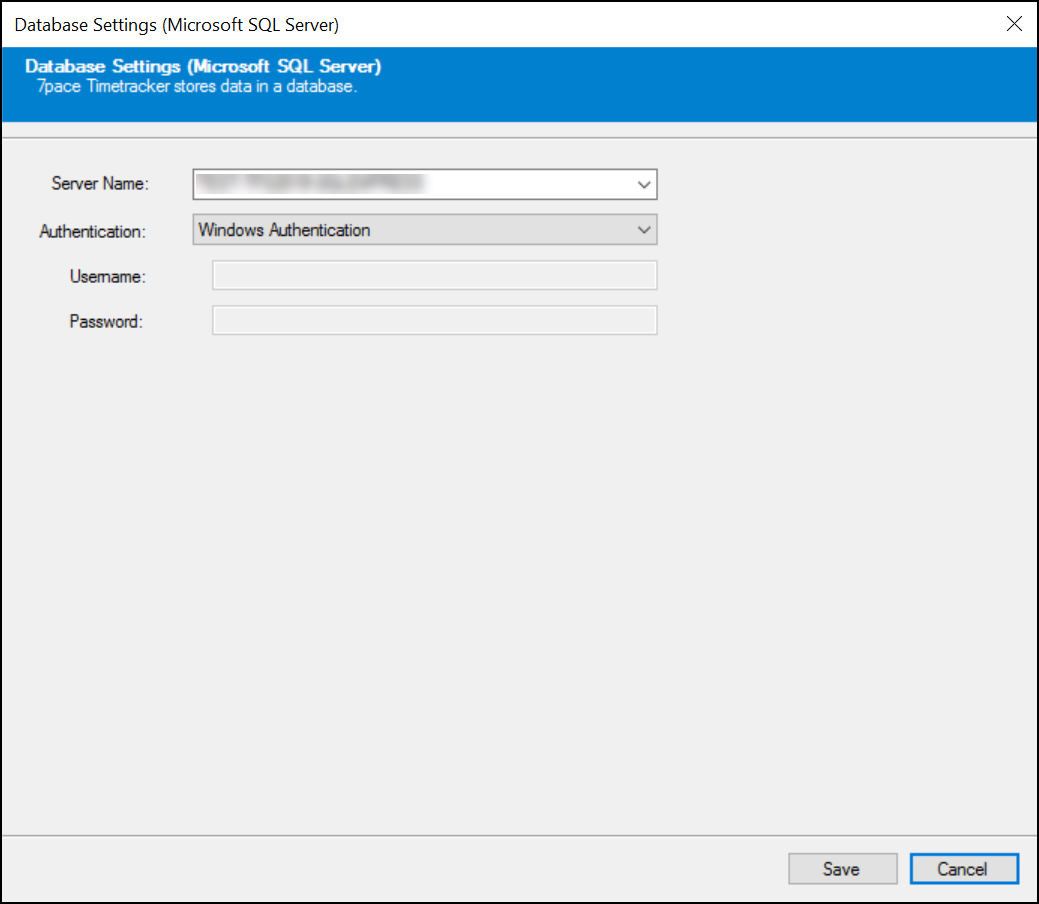Cancel the database settings dialog
Viewport: 1039px width, 904px height.
click(964, 868)
